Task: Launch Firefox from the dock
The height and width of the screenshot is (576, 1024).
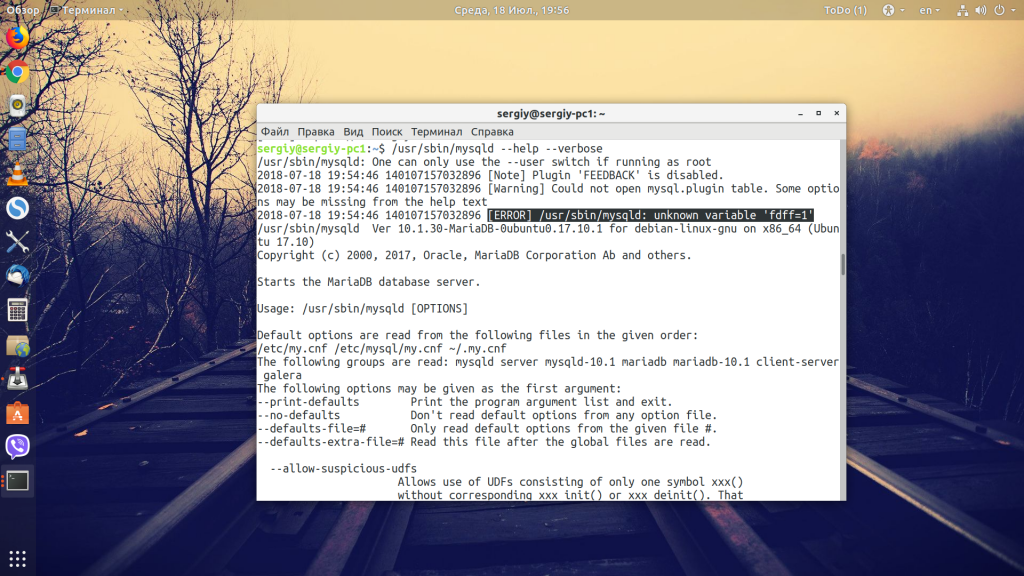Action: [x=17, y=38]
